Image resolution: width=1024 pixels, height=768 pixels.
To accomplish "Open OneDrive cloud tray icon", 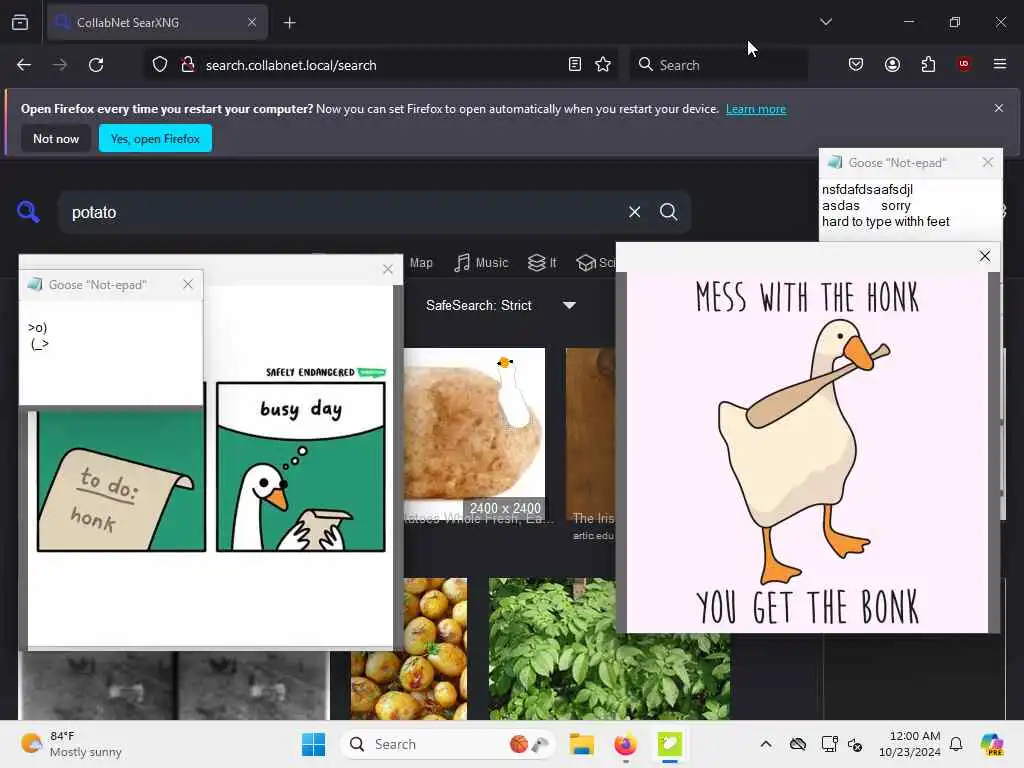I will [x=797, y=744].
